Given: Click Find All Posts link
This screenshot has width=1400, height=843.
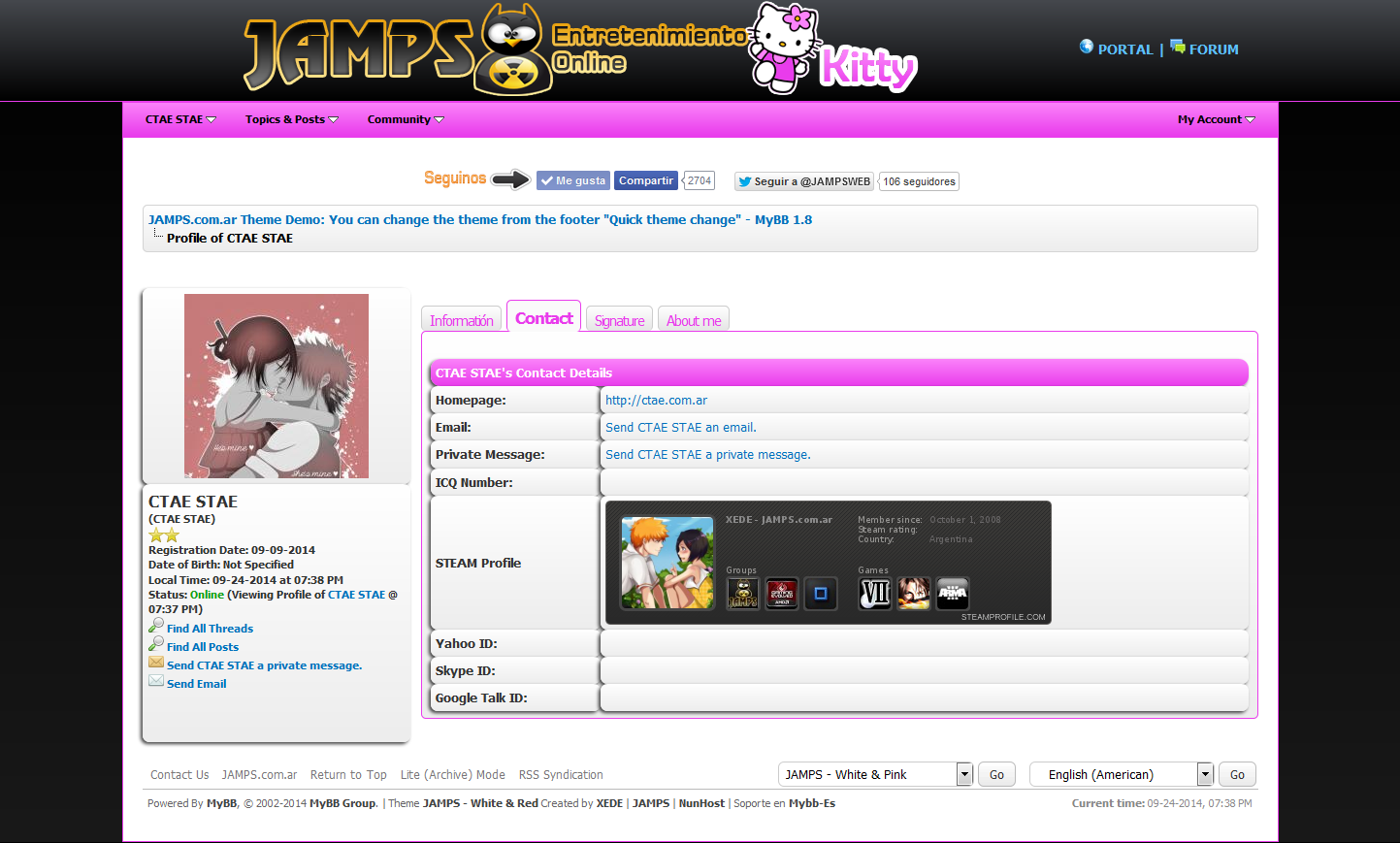Looking at the screenshot, I should pos(203,647).
